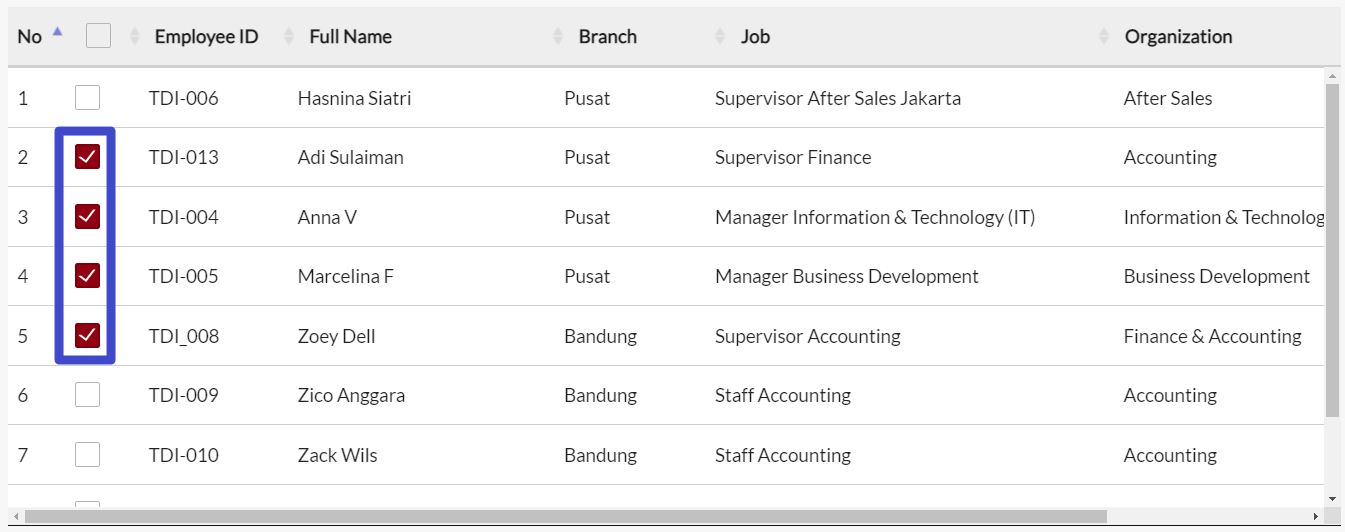Screen dimensions: 1345x532
Task: Tick the checkbox for Zico Anggara
Action: (88, 395)
